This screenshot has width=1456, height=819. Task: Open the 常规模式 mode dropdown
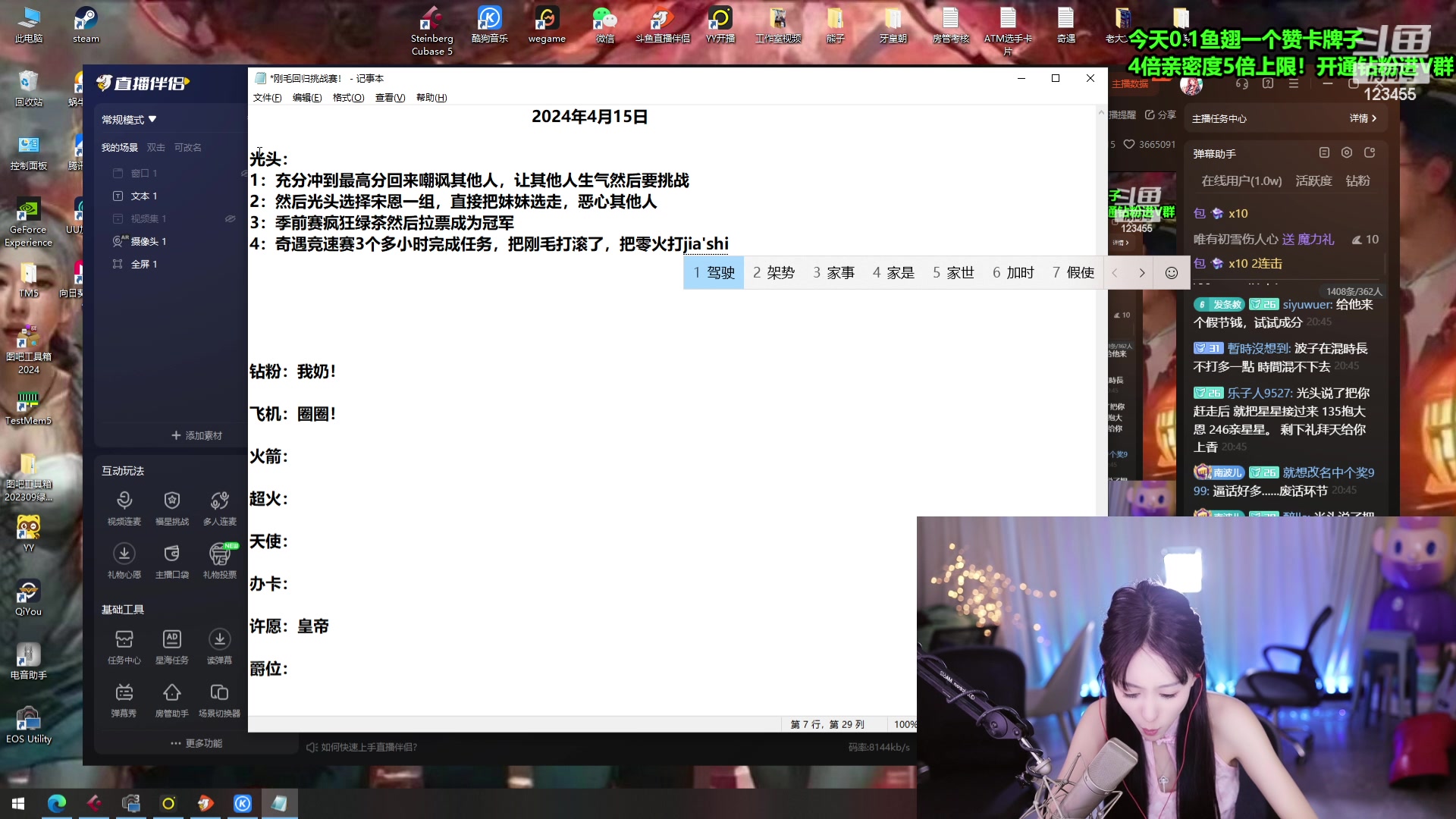pos(129,119)
